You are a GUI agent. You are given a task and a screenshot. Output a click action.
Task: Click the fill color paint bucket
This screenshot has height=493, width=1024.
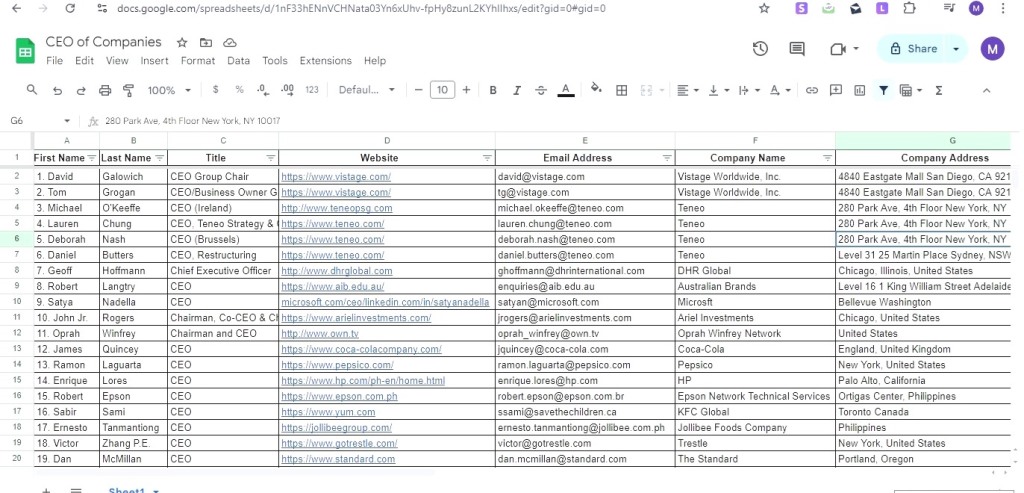coord(596,89)
